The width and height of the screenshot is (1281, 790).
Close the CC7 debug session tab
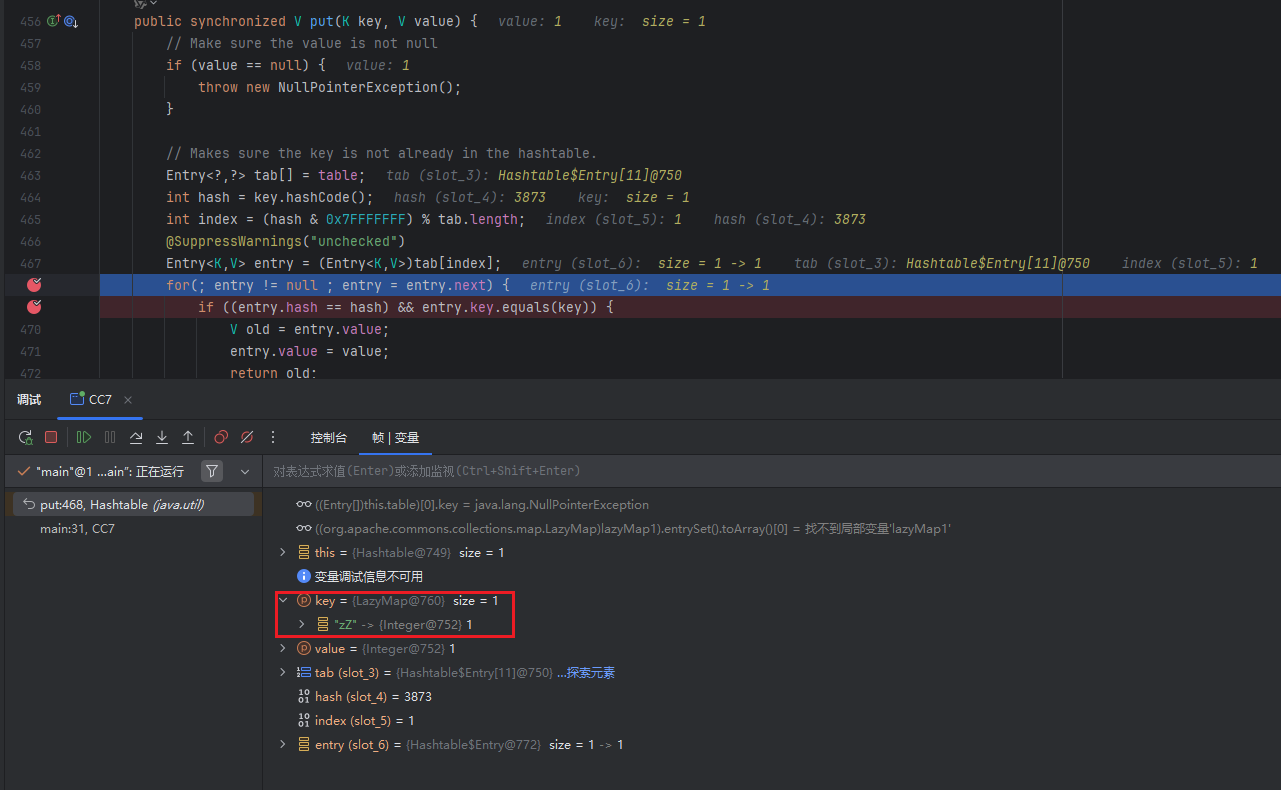click(128, 400)
